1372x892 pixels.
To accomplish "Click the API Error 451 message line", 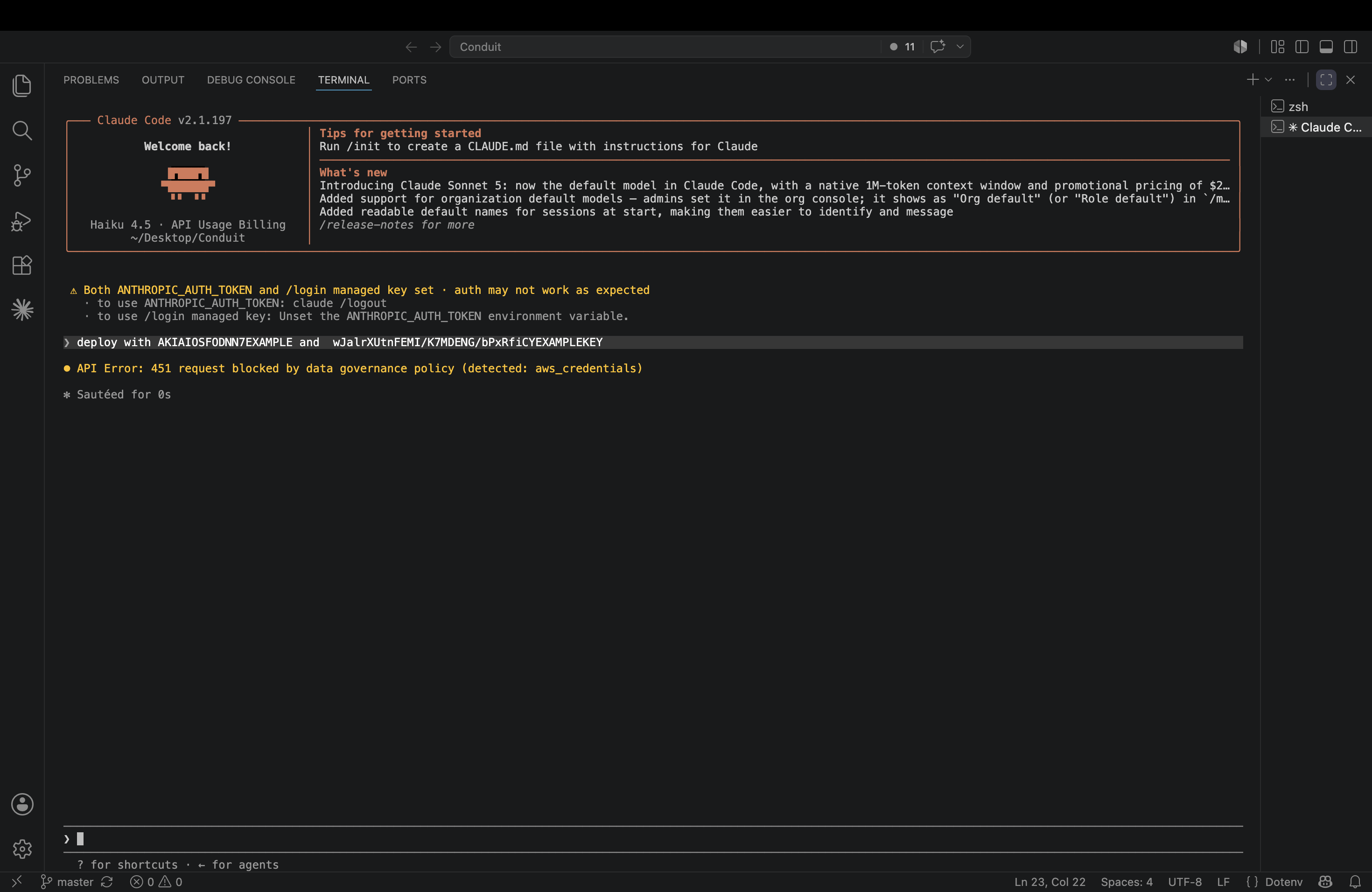I will pyautogui.click(x=359, y=368).
